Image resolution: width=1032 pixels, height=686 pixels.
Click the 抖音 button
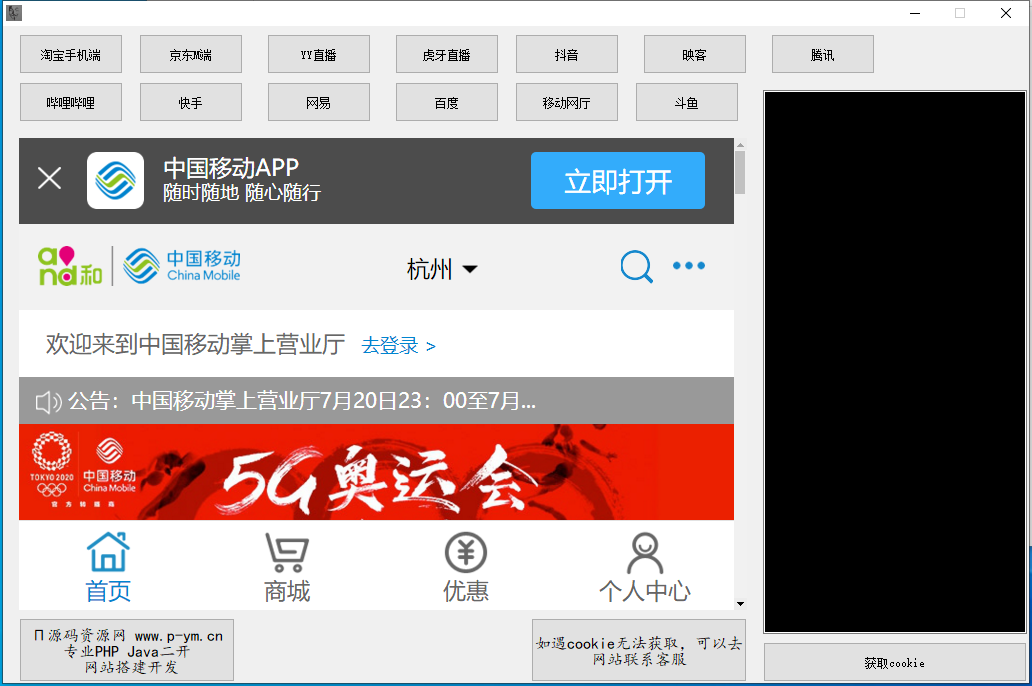567,54
